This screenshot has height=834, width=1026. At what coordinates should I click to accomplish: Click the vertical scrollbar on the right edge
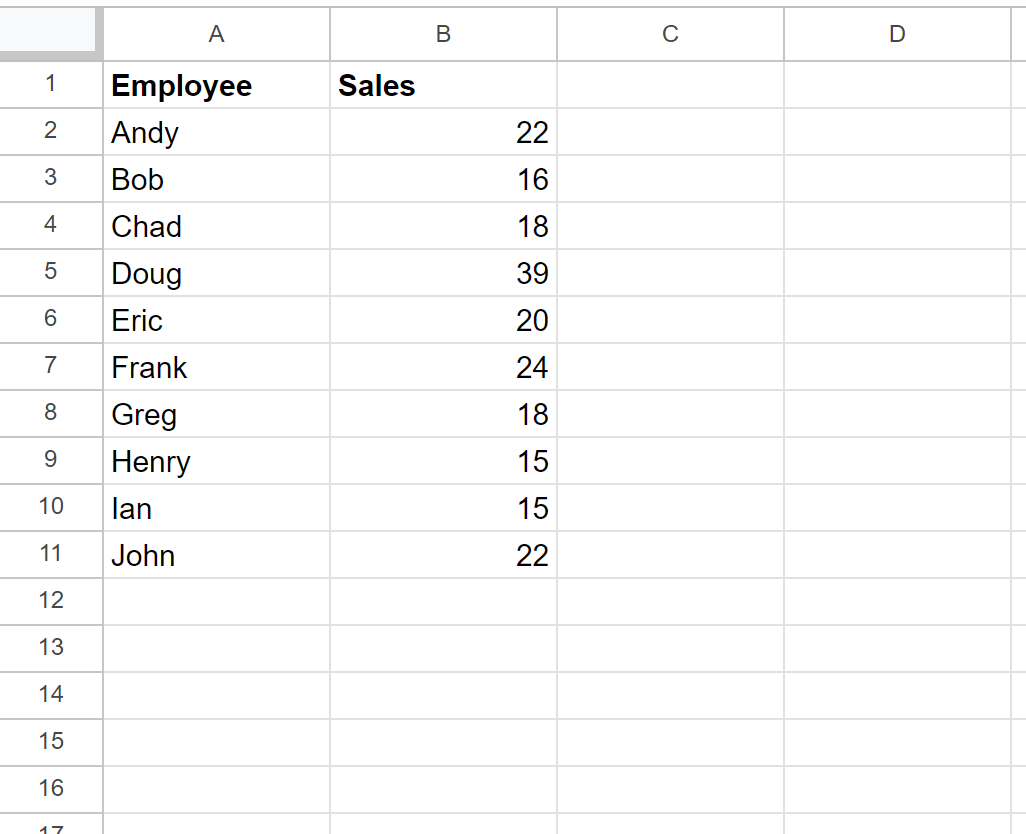click(x=1020, y=400)
